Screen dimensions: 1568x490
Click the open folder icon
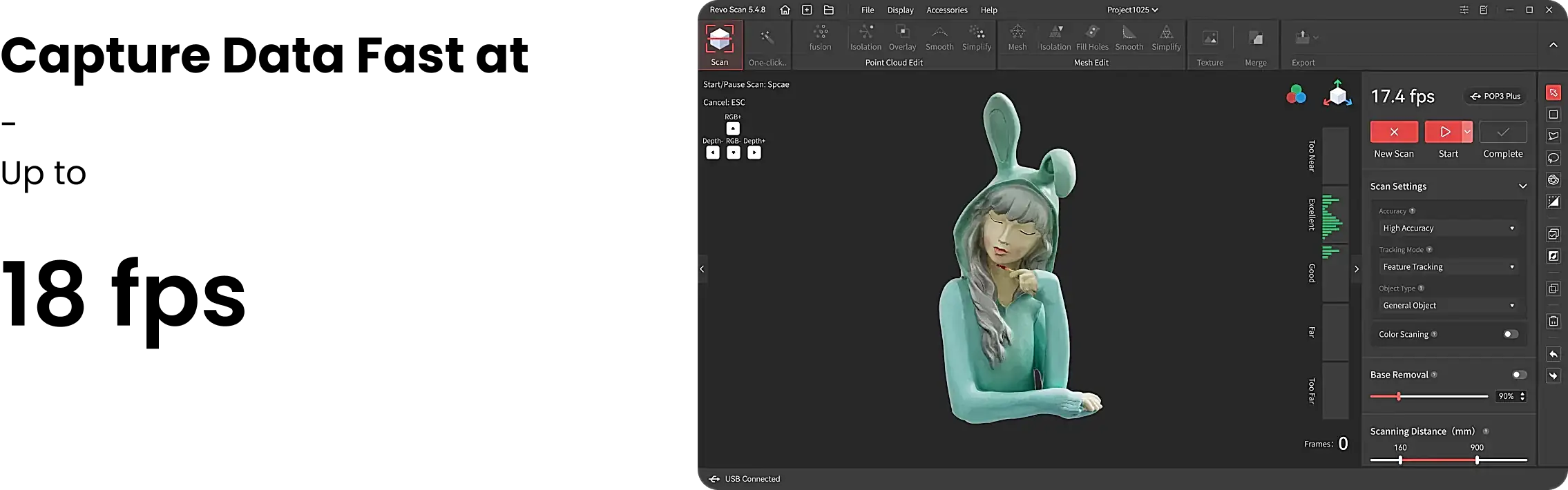pyautogui.click(x=829, y=10)
